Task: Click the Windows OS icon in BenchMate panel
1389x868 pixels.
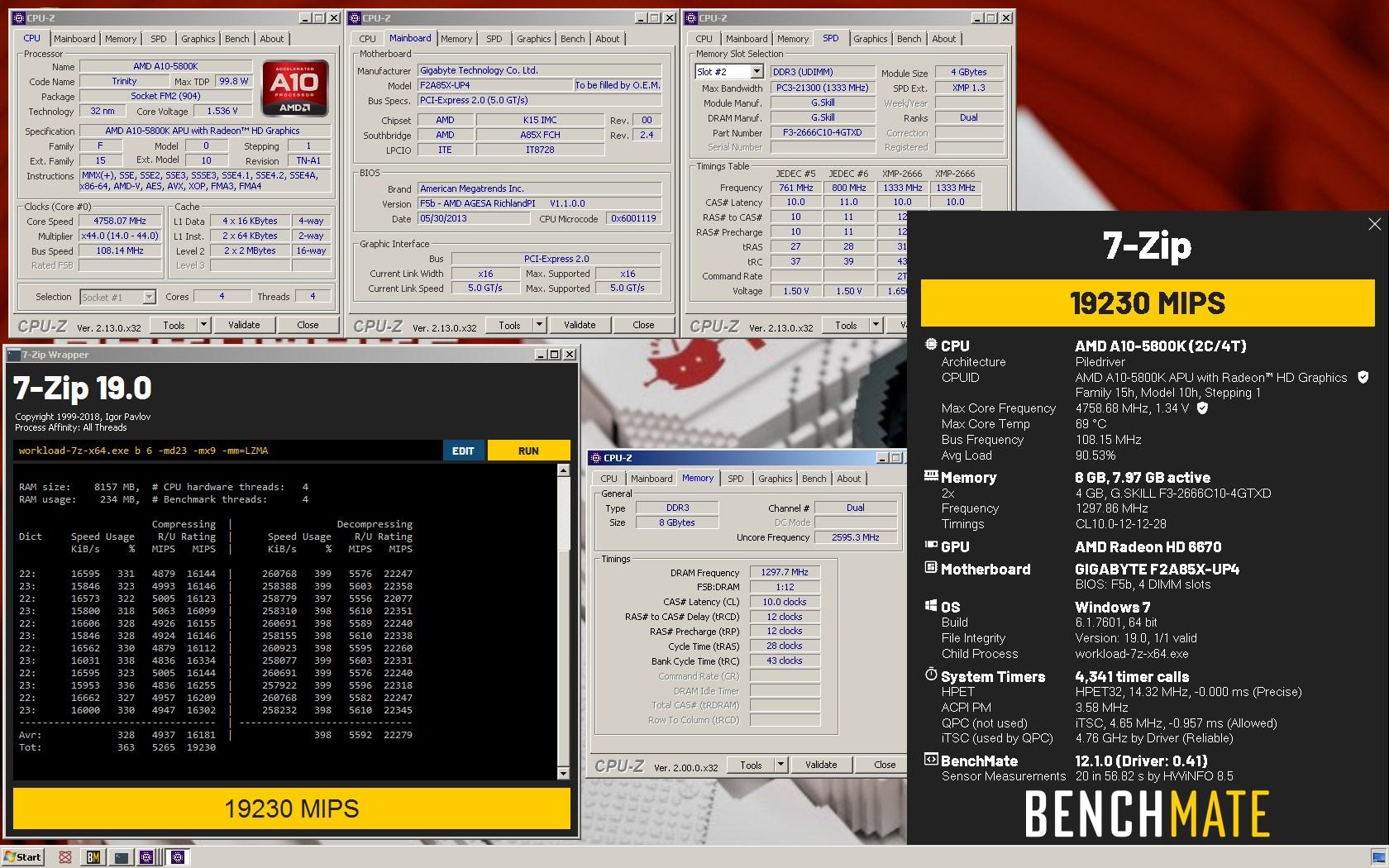Action: point(931,606)
